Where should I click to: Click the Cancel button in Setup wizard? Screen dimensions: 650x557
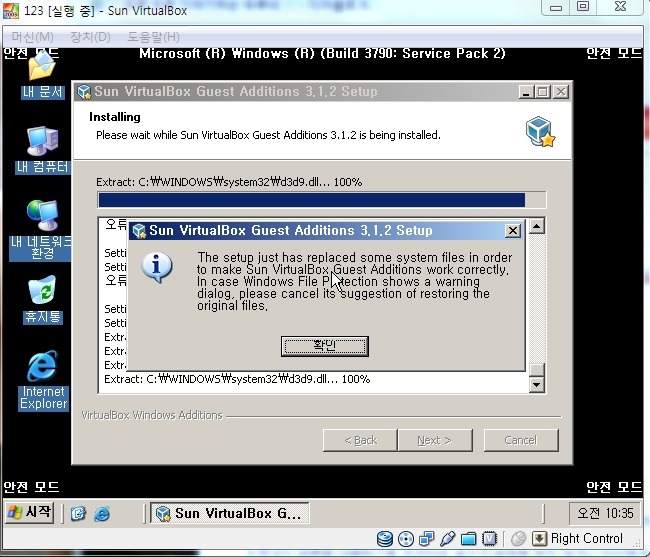pos(521,440)
